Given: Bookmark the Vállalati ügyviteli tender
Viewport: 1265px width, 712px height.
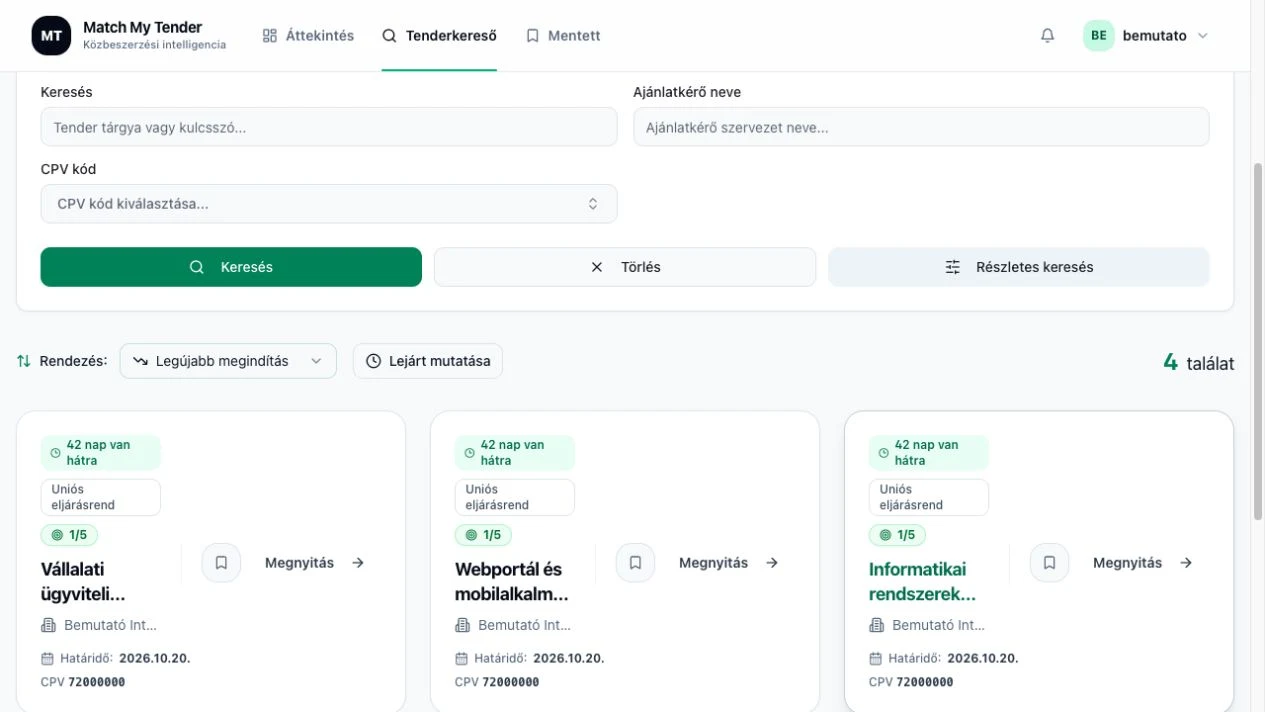Looking at the screenshot, I should pos(221,563).
